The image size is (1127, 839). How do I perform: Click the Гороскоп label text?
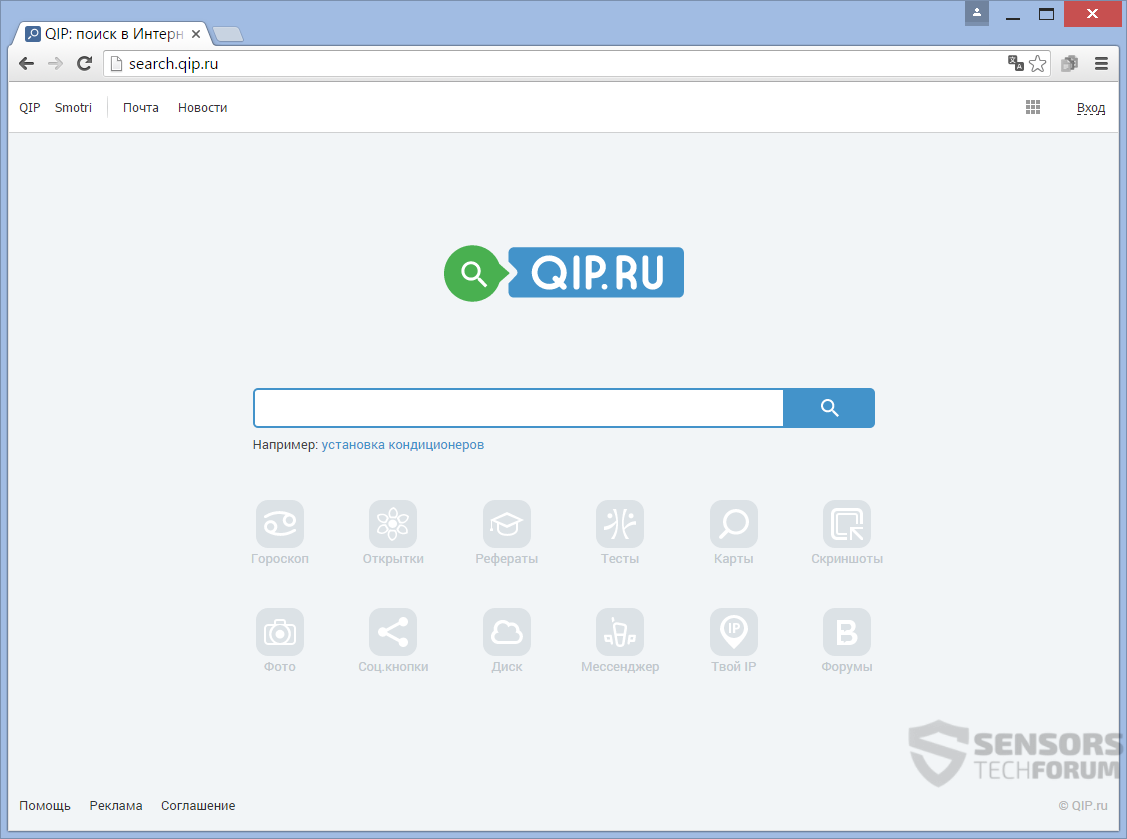[280, 559]
